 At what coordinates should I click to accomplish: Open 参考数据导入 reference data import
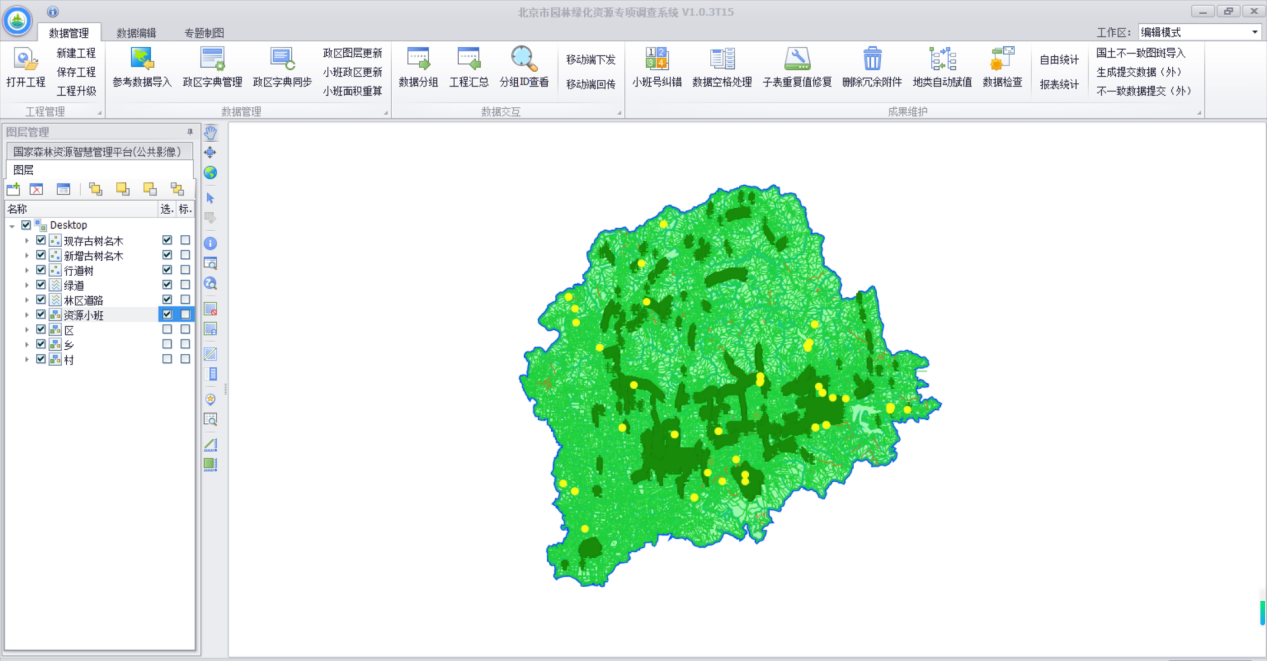[x=142, y=60]
